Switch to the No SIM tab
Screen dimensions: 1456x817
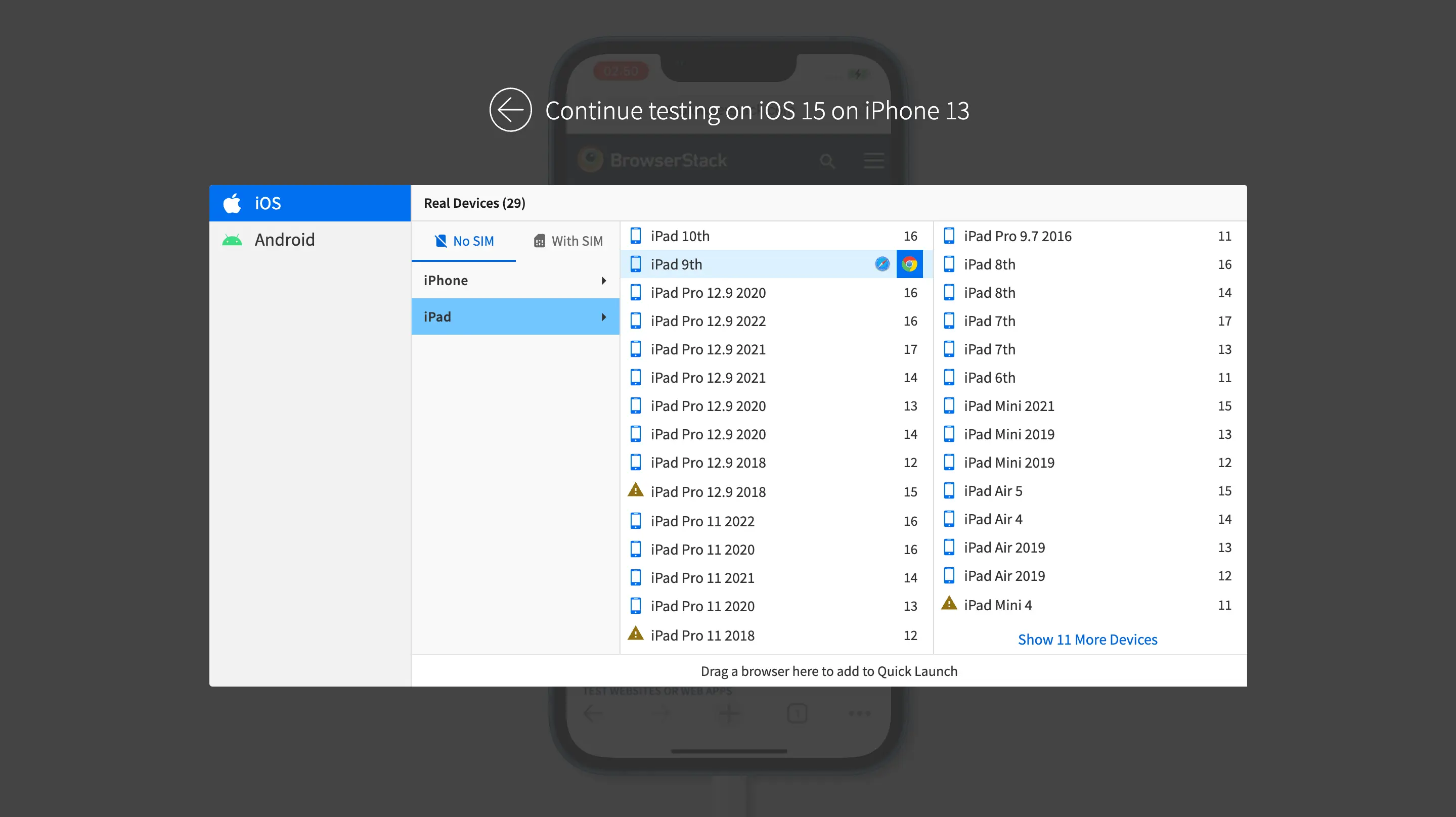click(x=463, y=241)
